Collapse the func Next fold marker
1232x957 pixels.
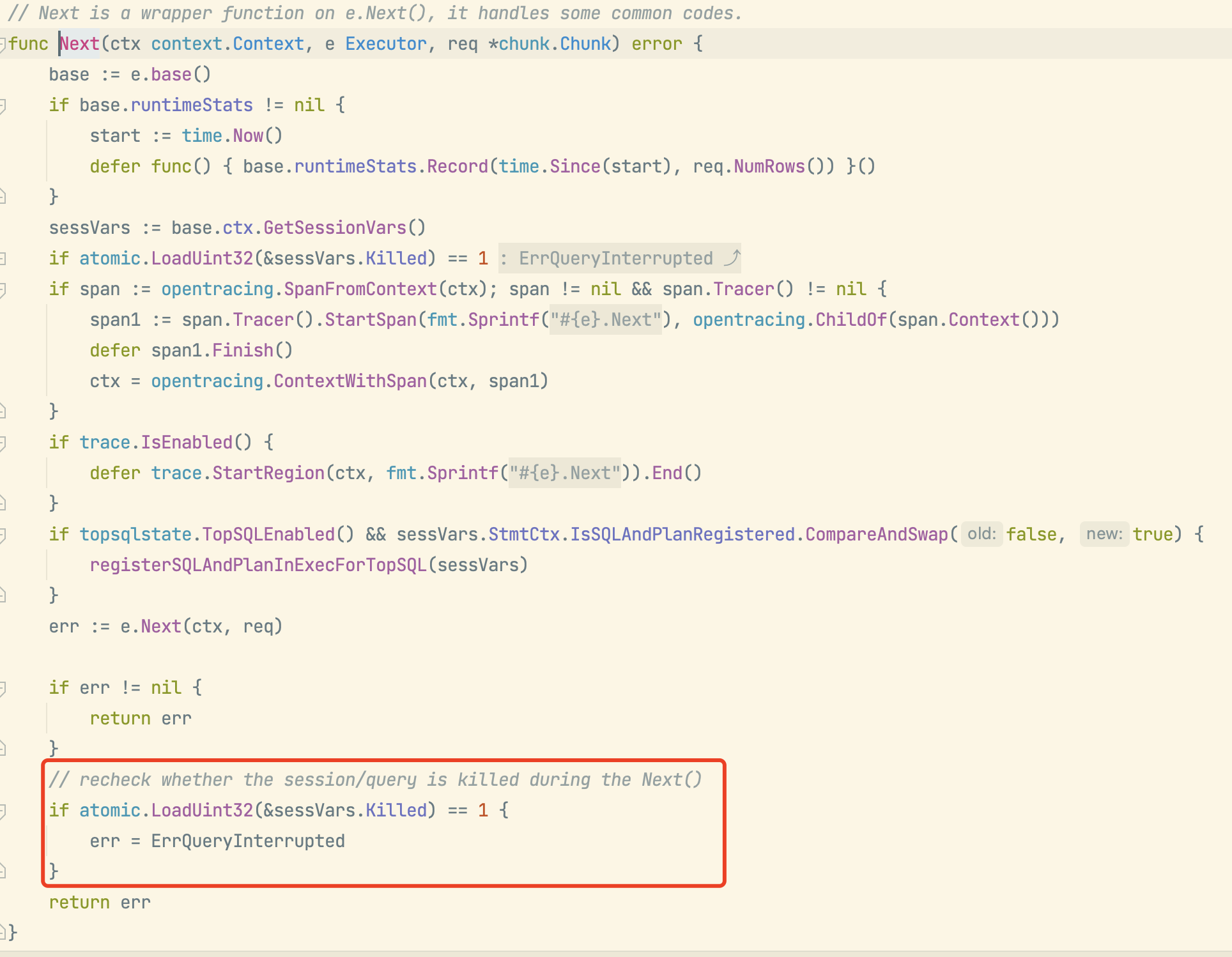(3, 44)
